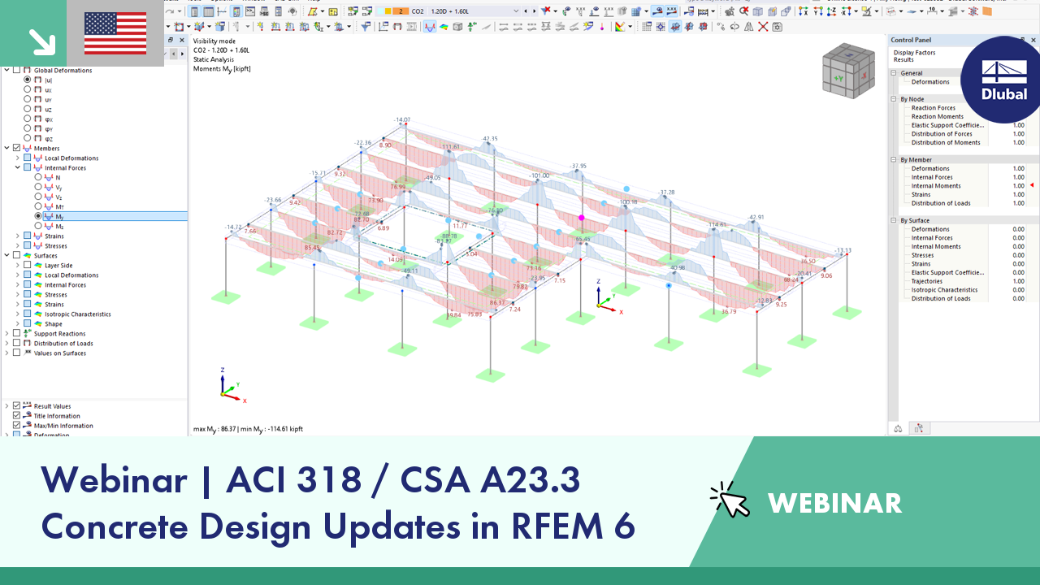Collapse Internal Forces node under Members
The height and width of the screenshot is (585, 1040).
coord(17,168)
